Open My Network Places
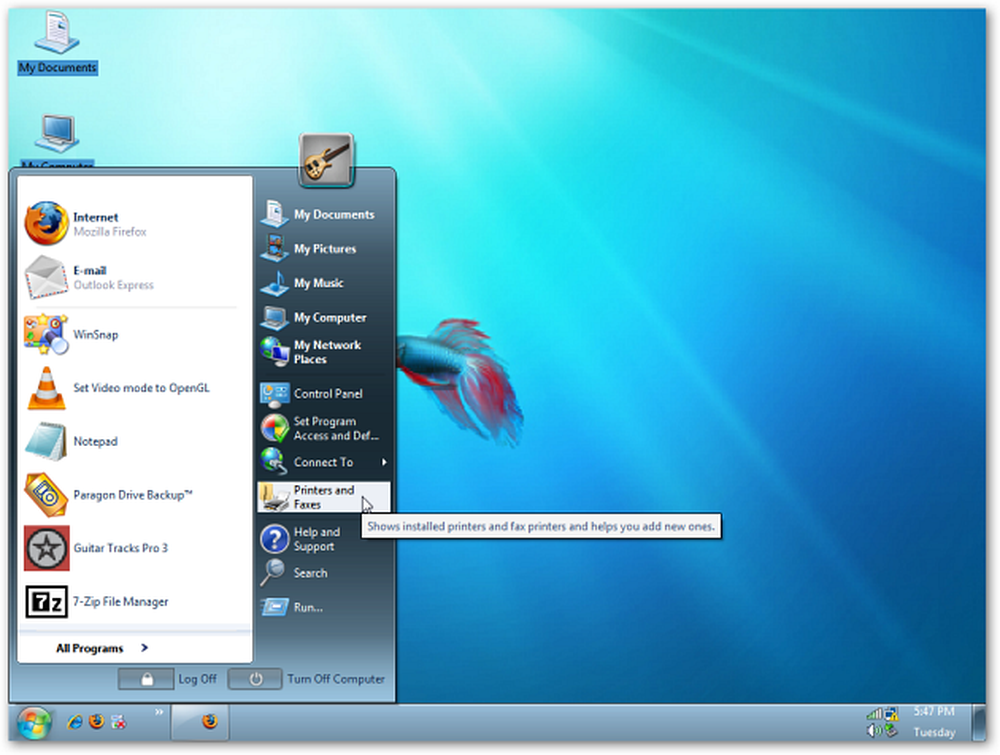This screenshot has height=755, width=1000. pos(324,352)
